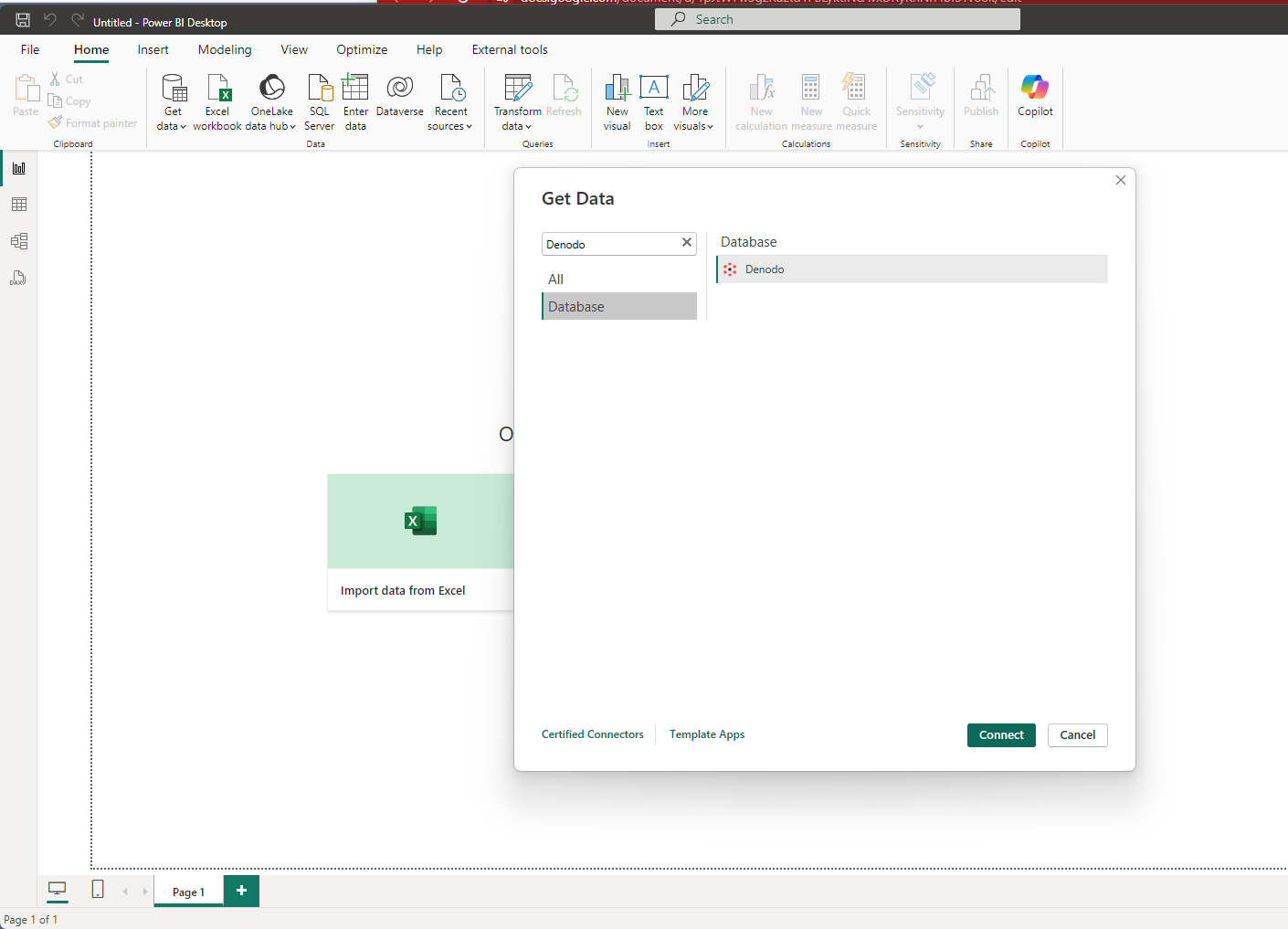Screen dimensions: 1288x929
Task: Select the Page 1 tab
Action: coord(189,892)
